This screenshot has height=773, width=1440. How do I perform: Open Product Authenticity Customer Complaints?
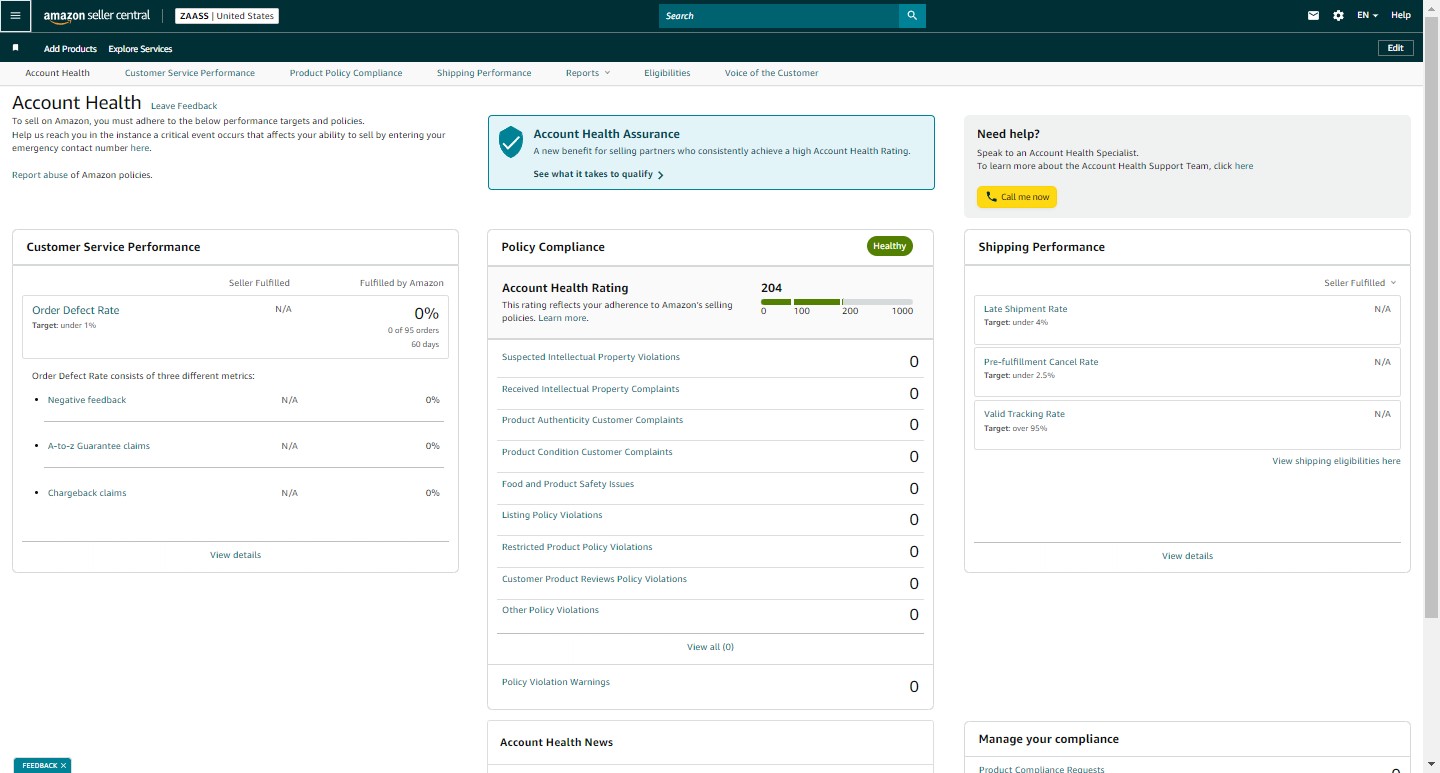pyautogui.click(x=592, y=420)
